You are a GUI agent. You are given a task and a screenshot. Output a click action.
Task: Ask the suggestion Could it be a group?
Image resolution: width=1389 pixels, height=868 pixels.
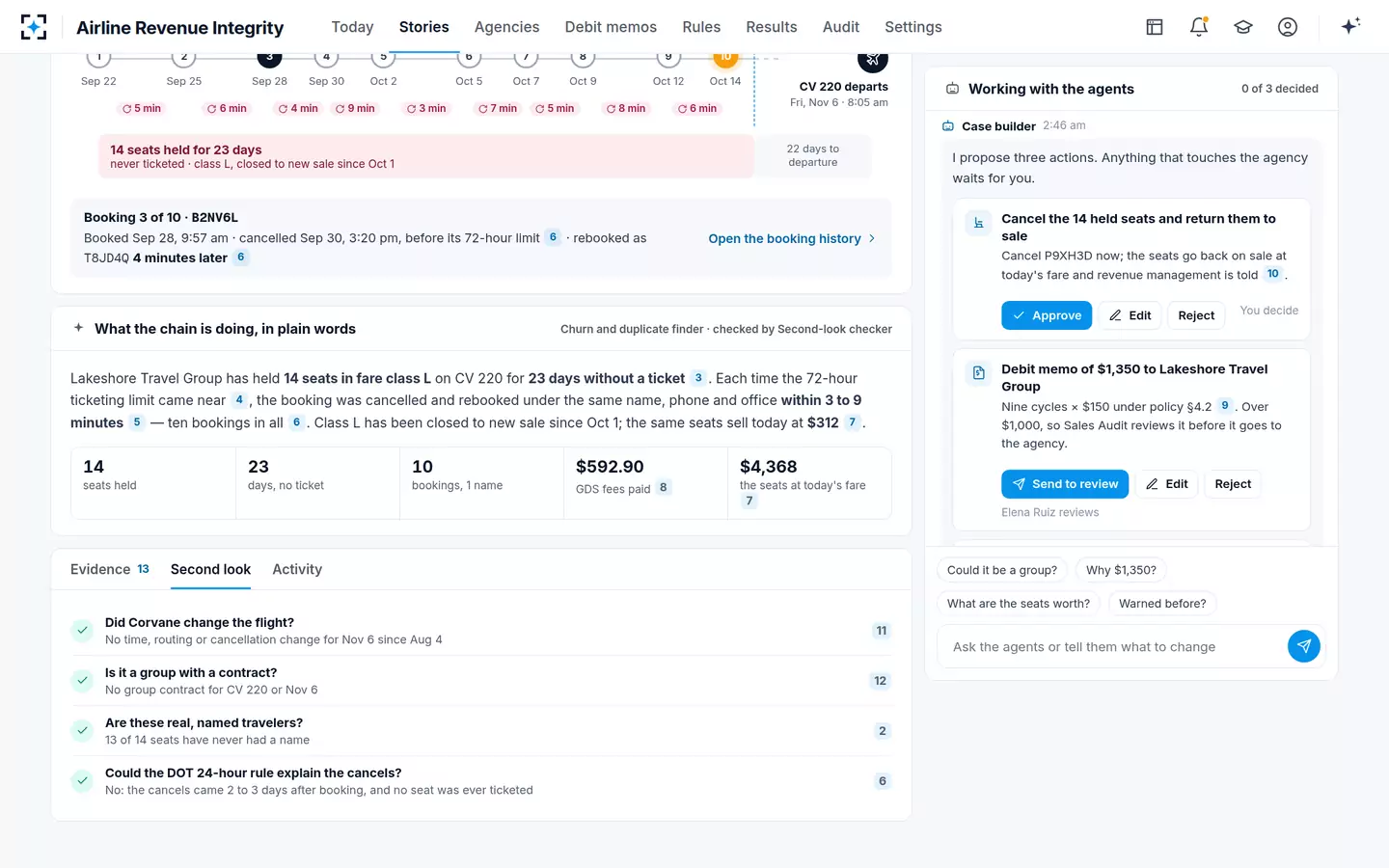pos(1002,570)
